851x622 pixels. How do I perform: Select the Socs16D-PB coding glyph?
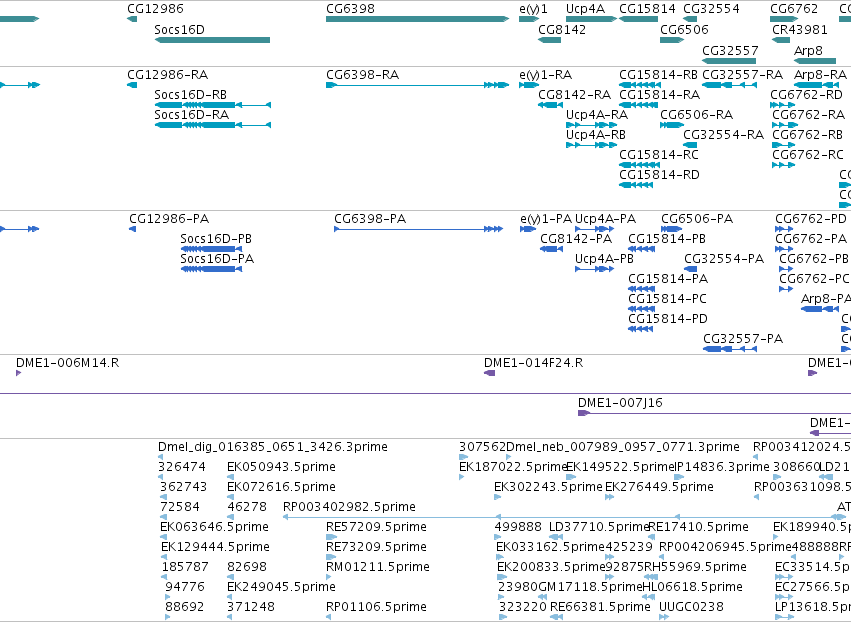point(211,249)
